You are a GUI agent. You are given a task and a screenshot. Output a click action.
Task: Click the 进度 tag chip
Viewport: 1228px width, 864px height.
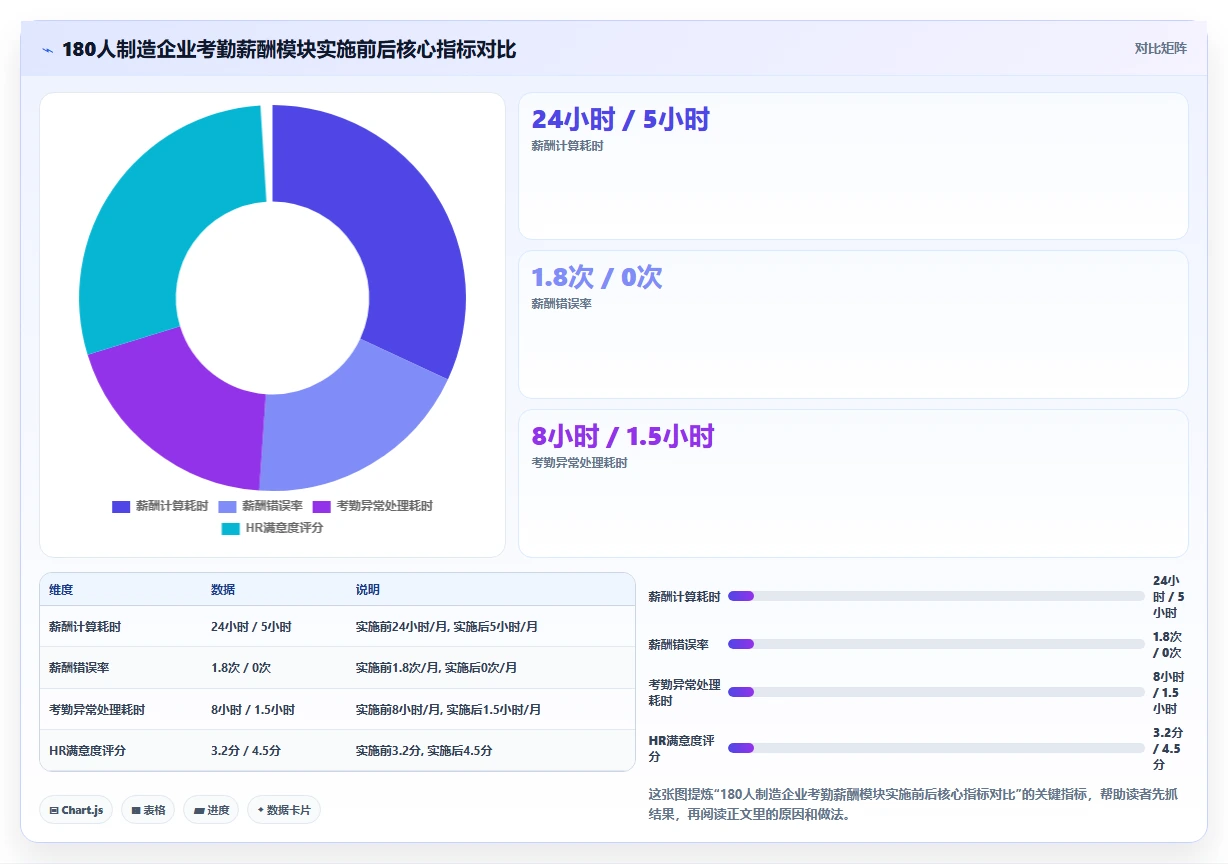pos(211,810)
